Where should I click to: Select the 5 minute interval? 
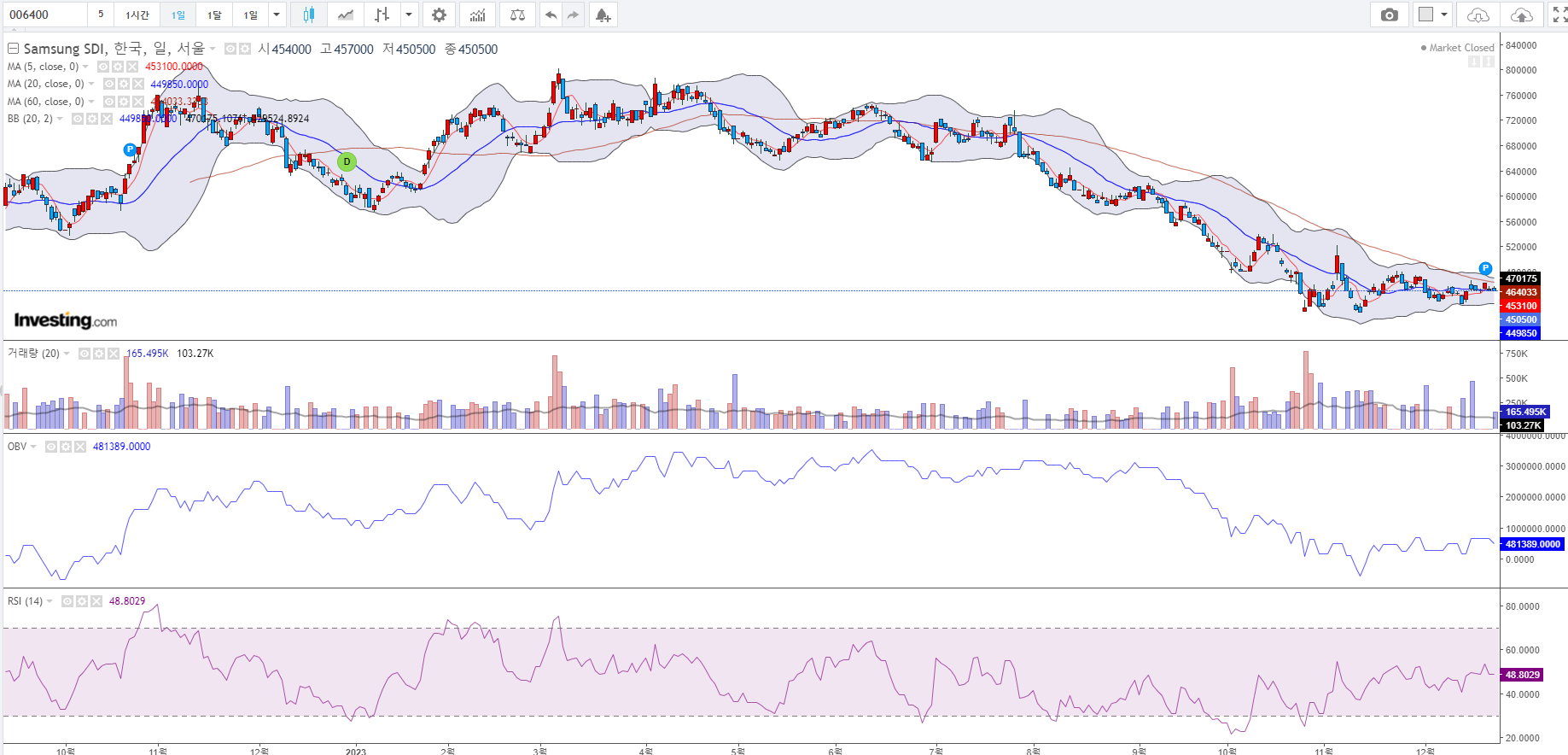(101, 15)
